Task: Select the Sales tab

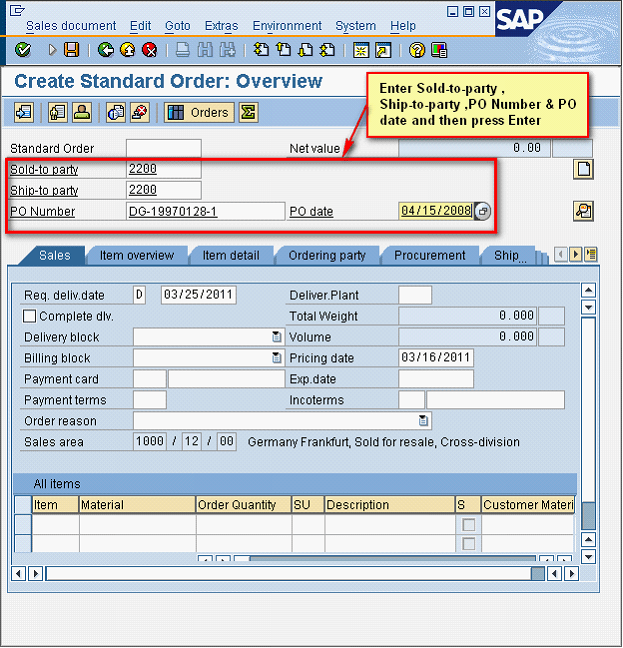Action: coord(55,255)
